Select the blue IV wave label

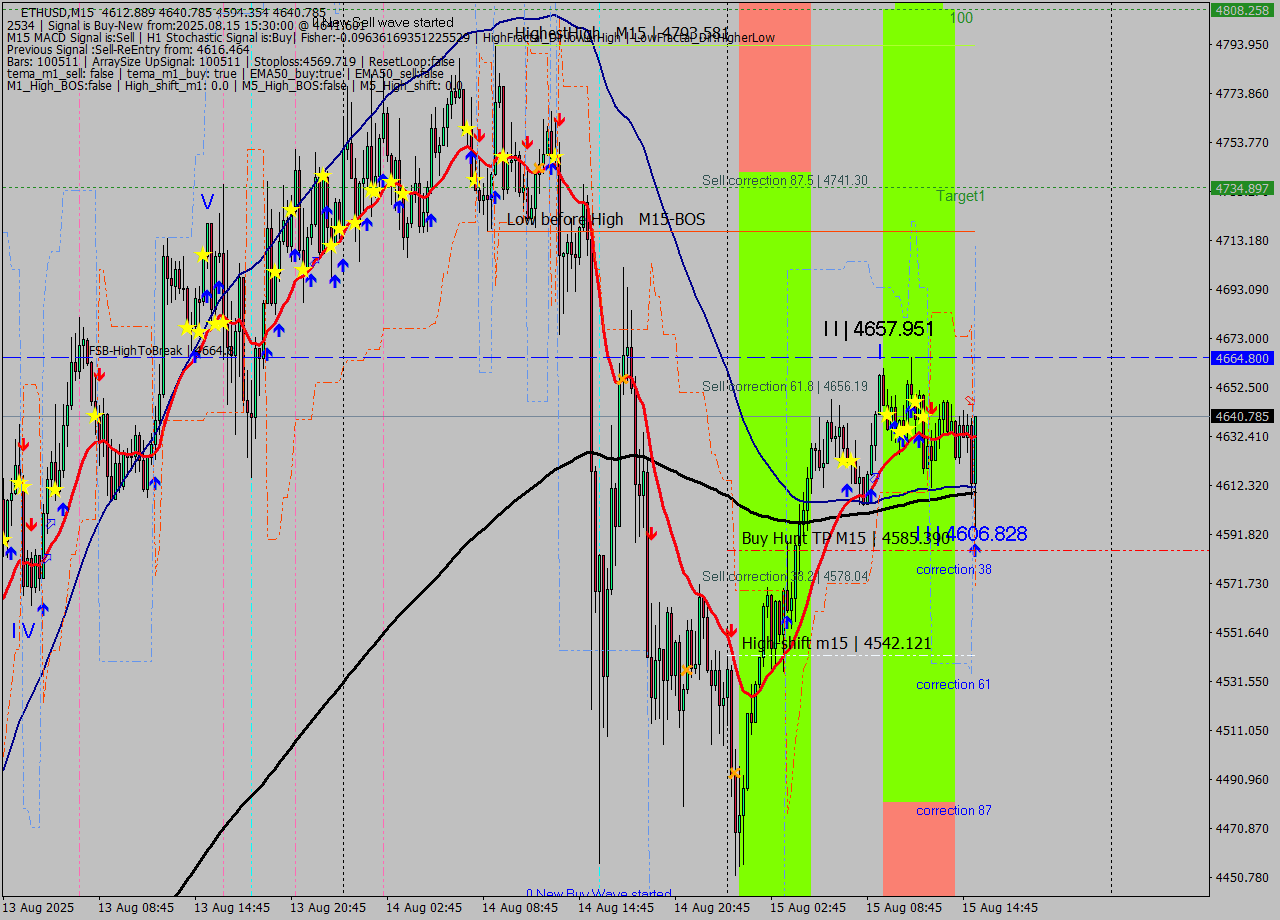(23, 631)
